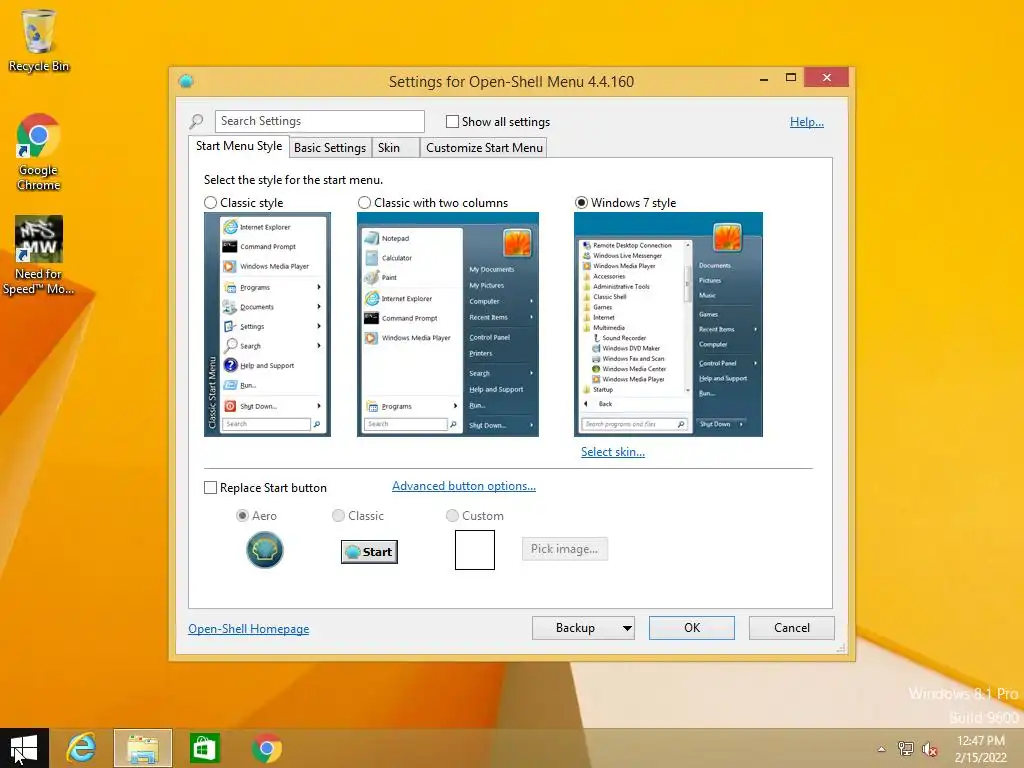
Task: Open the Skin tab
Action: [394, 148]
